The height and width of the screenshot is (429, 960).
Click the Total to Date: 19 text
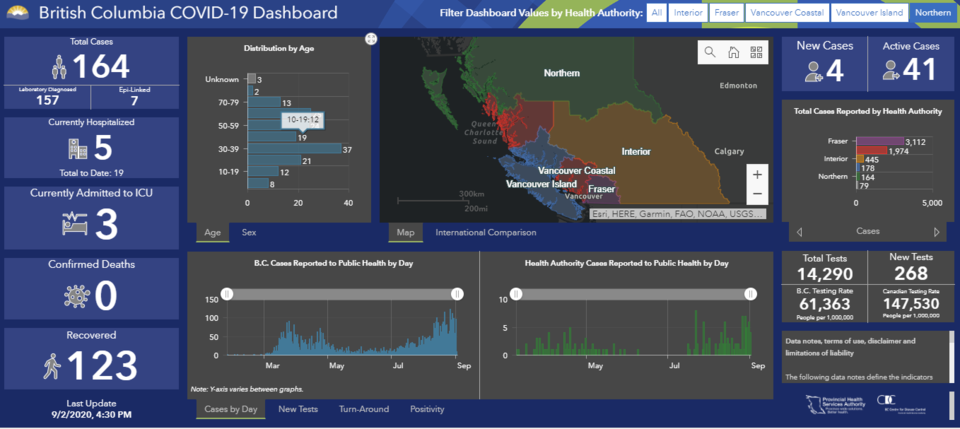pos(92,173)
